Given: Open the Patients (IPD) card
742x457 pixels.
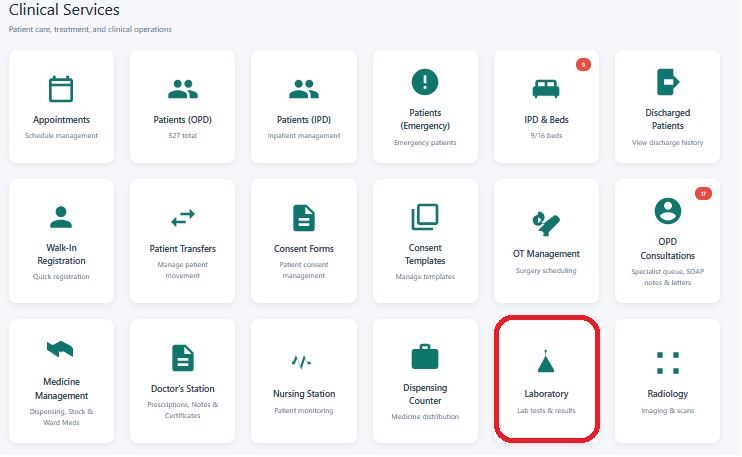Looking at the screenshot, I should tap(304, 106).
